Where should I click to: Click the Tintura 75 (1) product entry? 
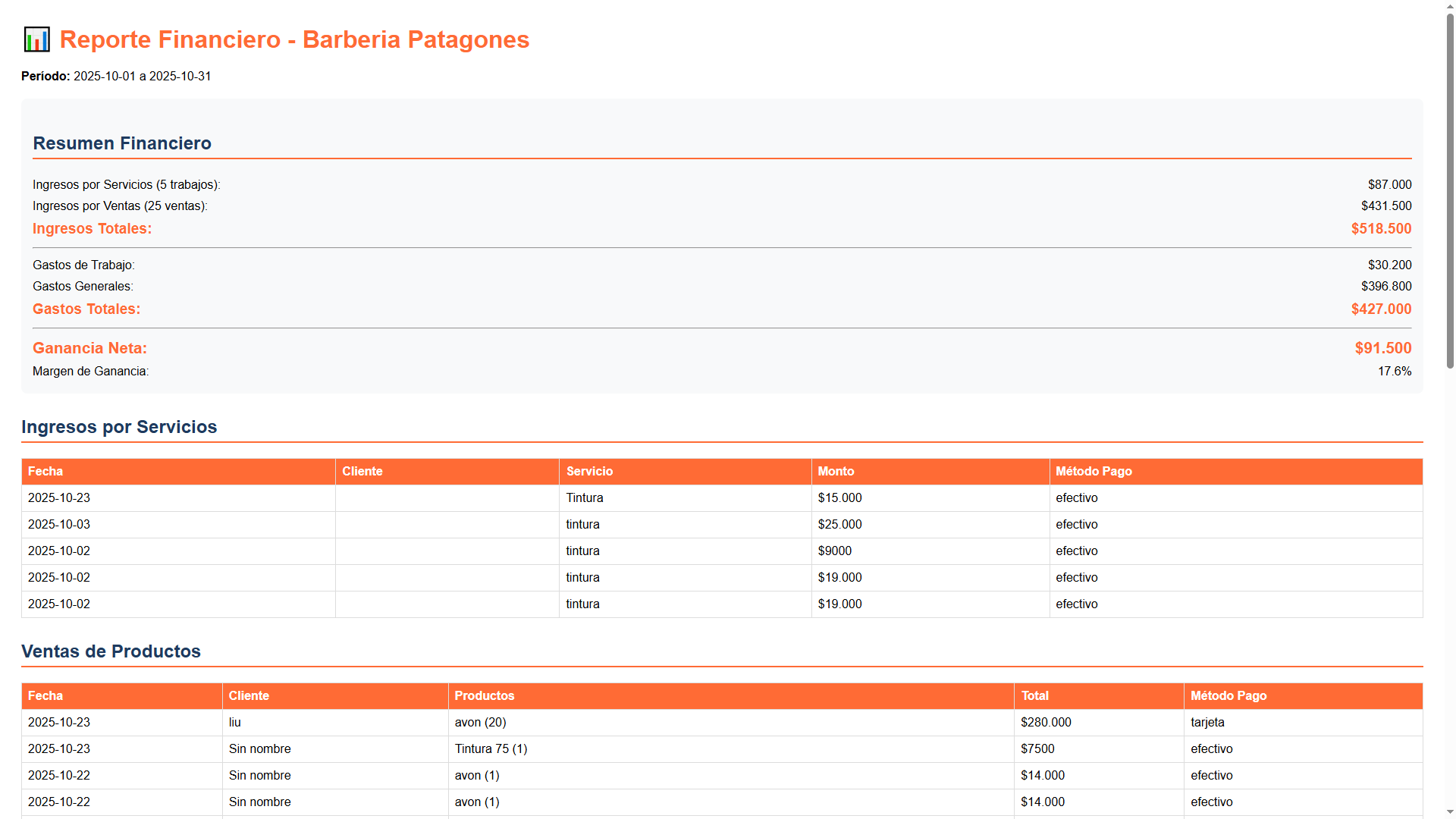click(x=490, y=748)
